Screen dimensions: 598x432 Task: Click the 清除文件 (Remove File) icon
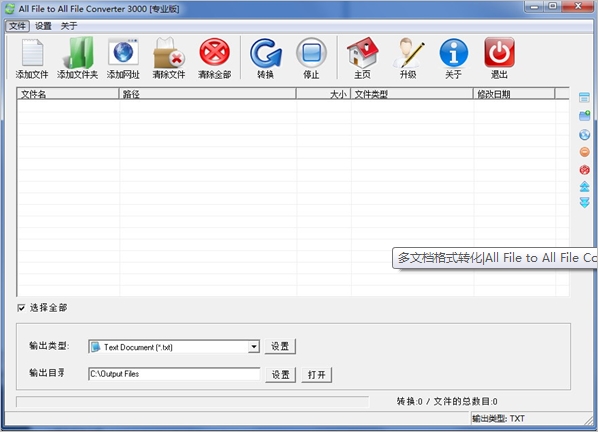pyautogui.click(x=169, y=58)
